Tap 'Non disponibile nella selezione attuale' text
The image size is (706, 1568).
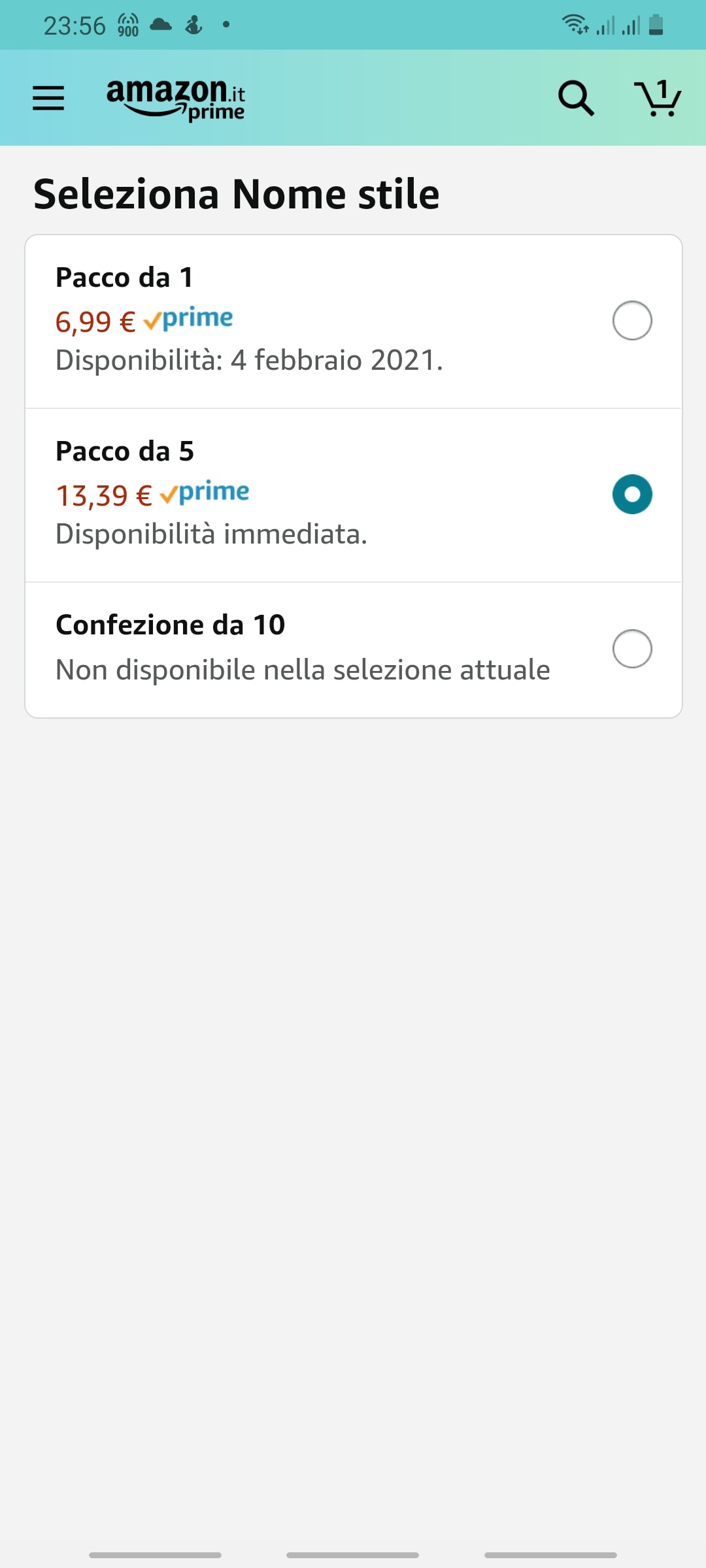point(303,670)
